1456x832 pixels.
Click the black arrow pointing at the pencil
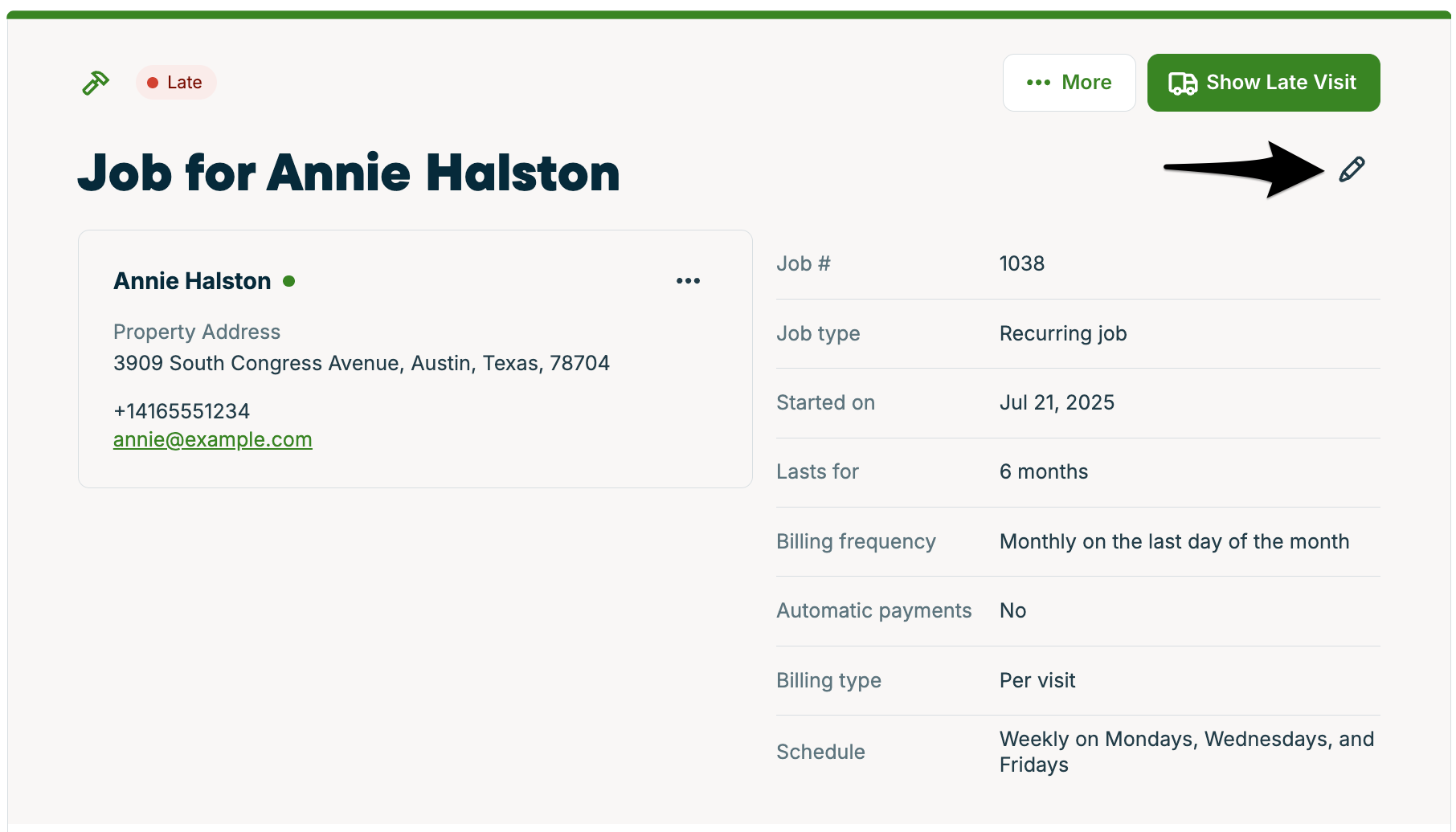(1254, 169)
